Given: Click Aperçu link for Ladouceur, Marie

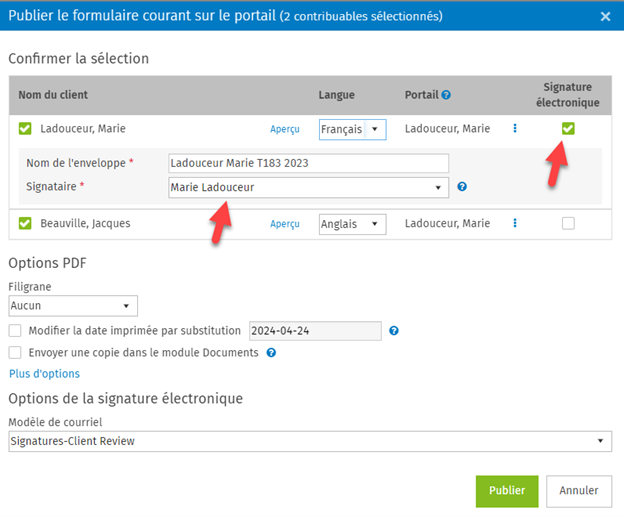Looking at the screenshot, I should [x=285, y=129].
